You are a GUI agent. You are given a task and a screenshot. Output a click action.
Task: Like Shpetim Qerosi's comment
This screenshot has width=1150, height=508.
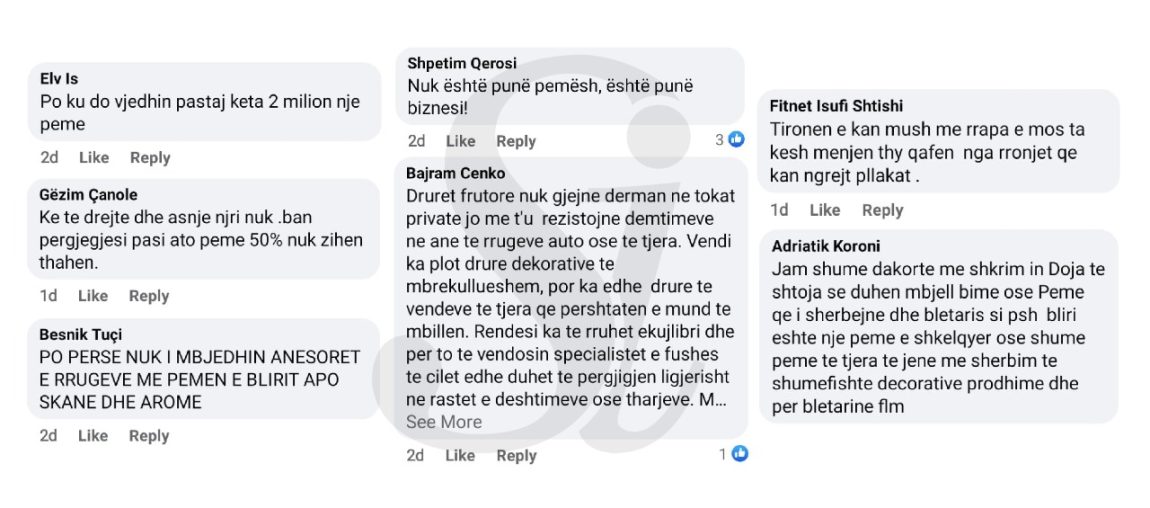461,141
